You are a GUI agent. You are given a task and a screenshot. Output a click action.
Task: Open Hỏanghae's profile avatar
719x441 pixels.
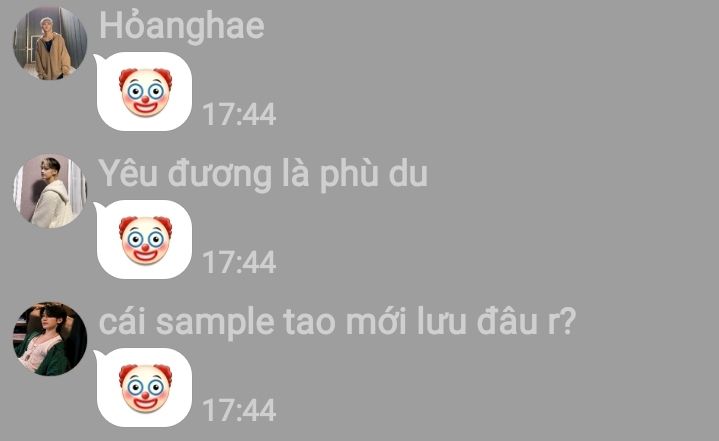click(50, 43)
